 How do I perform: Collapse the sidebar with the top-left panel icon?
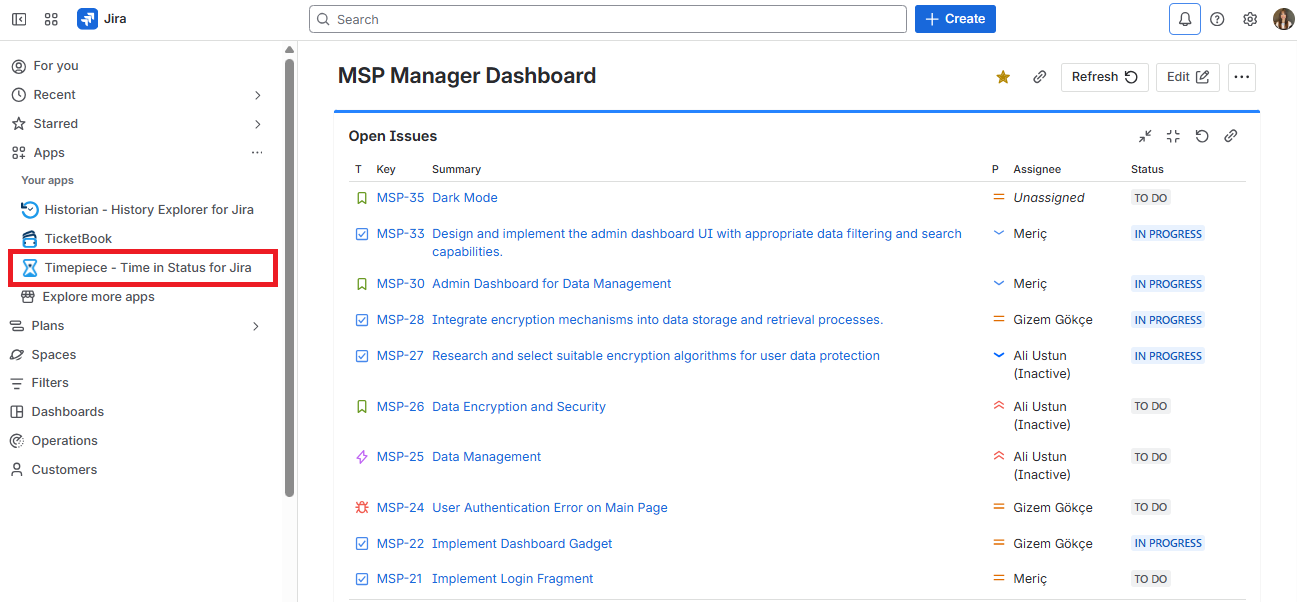coord(19,19)
